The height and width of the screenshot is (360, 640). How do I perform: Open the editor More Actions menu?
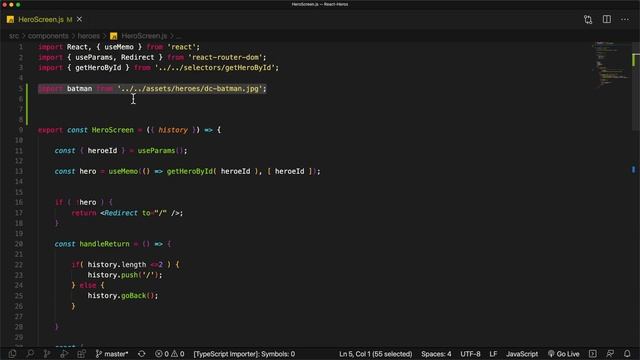coord(625,19)
